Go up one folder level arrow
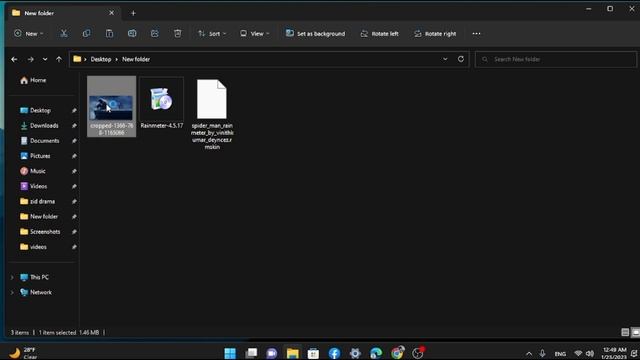The height and width of the screenshot is (360, 640). tap(59, 59)
